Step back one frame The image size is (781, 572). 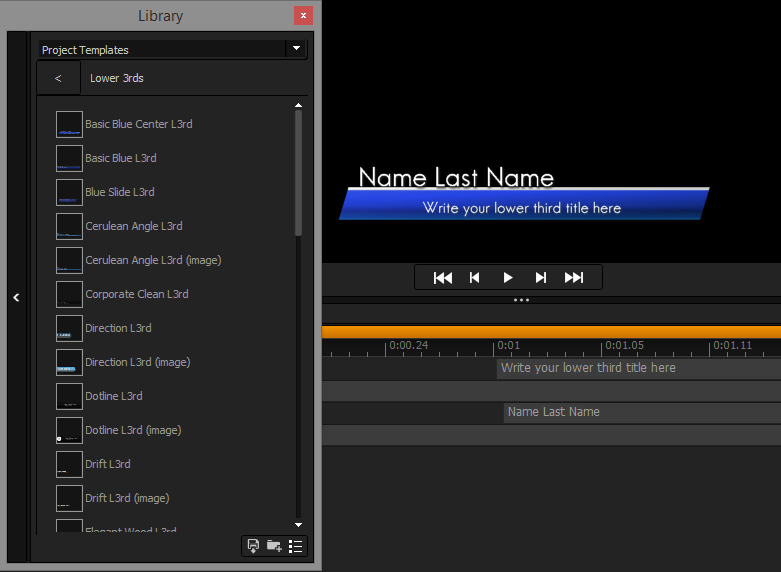tap(475, 277)
